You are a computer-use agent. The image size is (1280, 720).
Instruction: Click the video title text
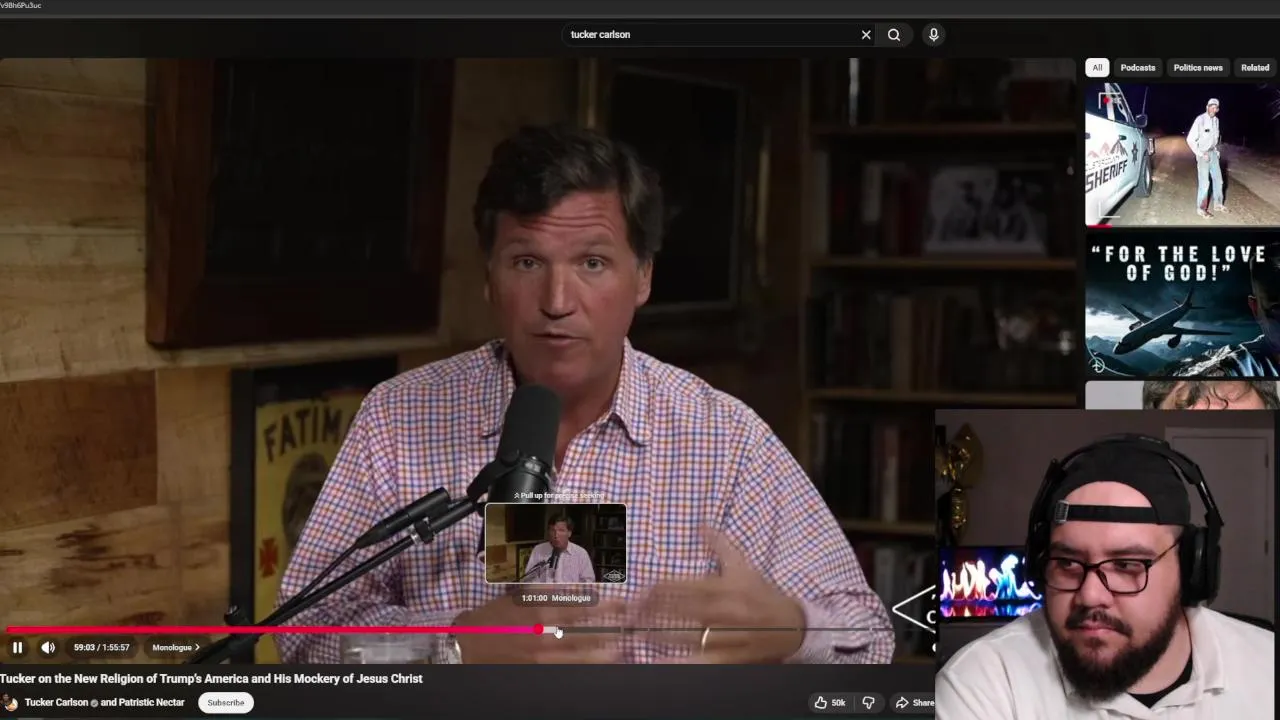[211, 678]
